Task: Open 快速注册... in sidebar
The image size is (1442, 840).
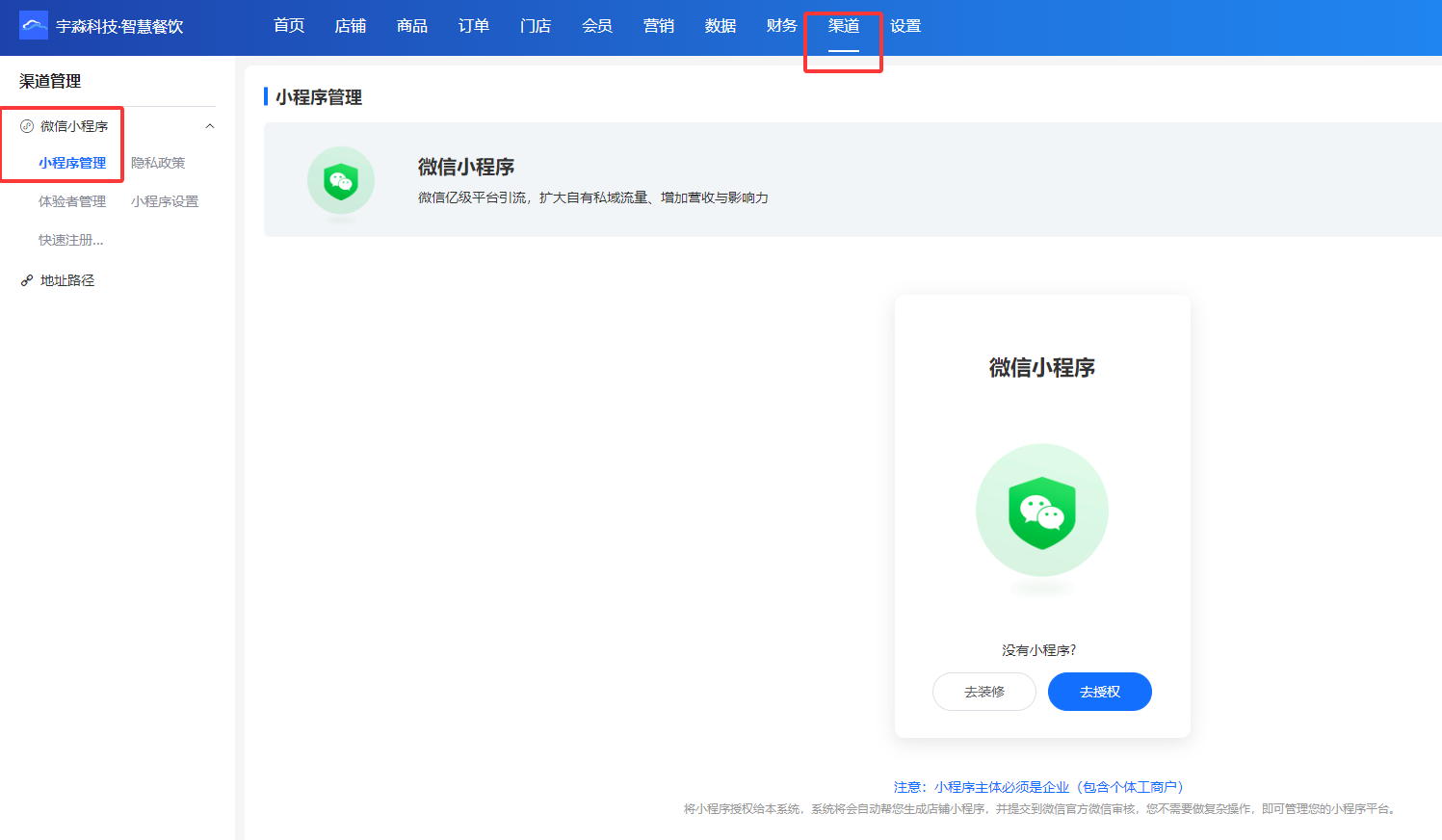Action: coord(71,240)
